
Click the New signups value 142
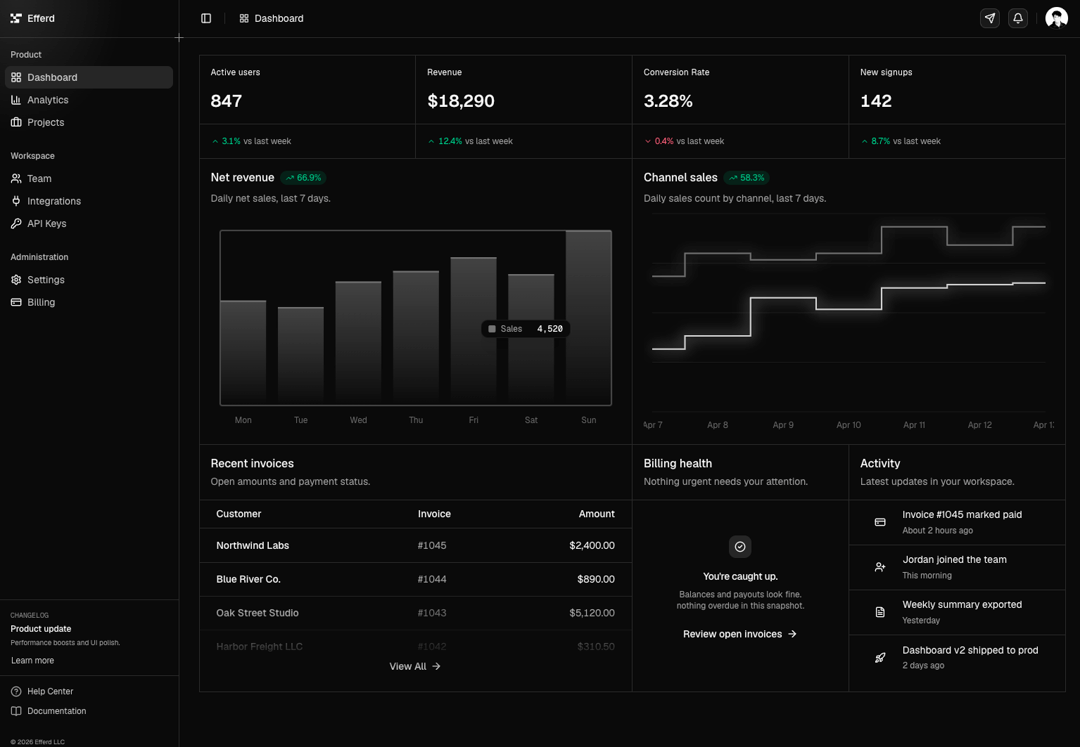[876, 101]
